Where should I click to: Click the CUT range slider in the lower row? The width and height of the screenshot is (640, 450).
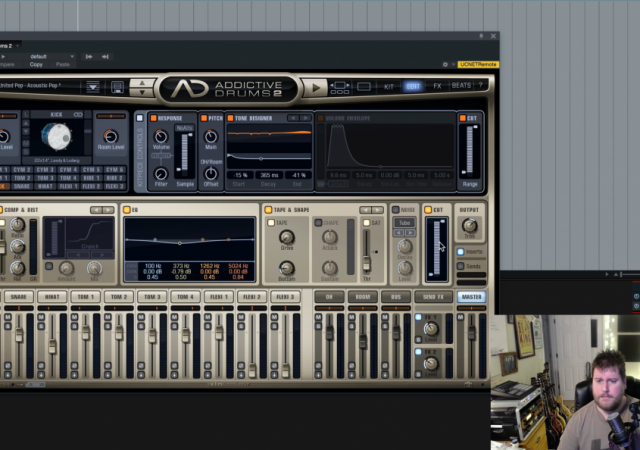[437, 249]
